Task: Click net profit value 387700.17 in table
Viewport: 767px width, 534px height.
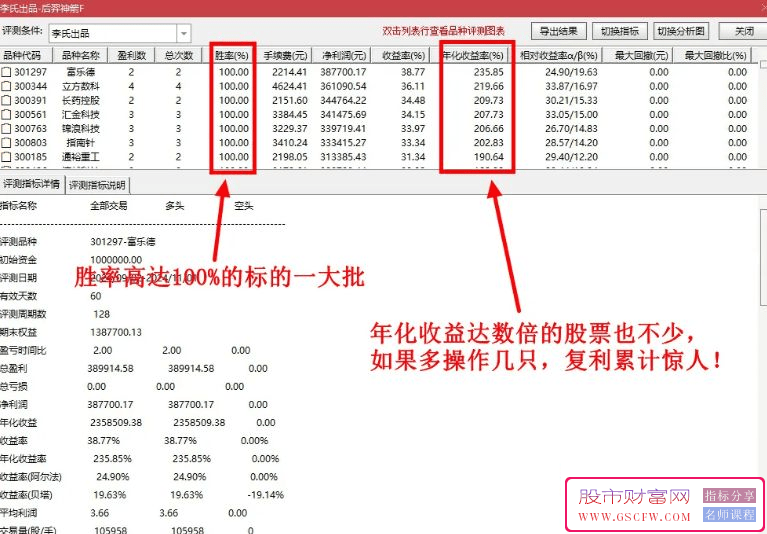Action: click(x=343, y=72)
